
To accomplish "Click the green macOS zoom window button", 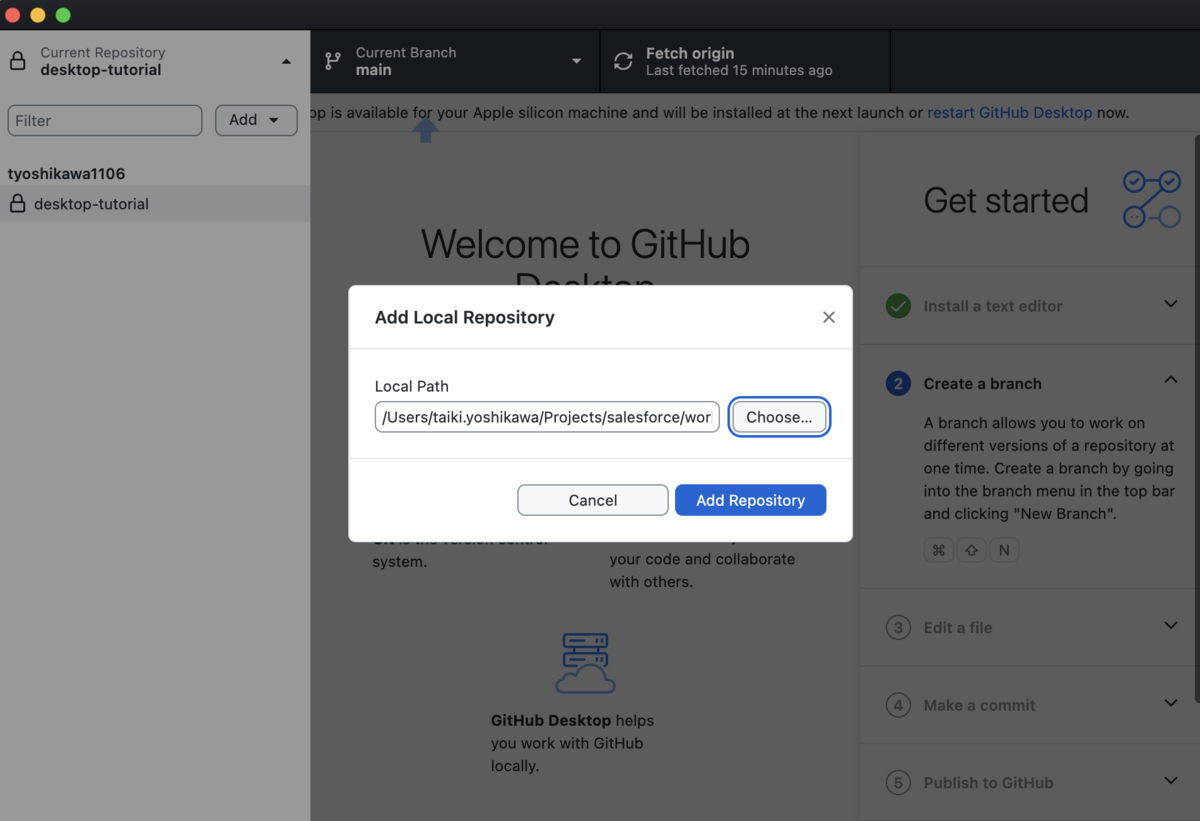I will click(x=63, y=15).
